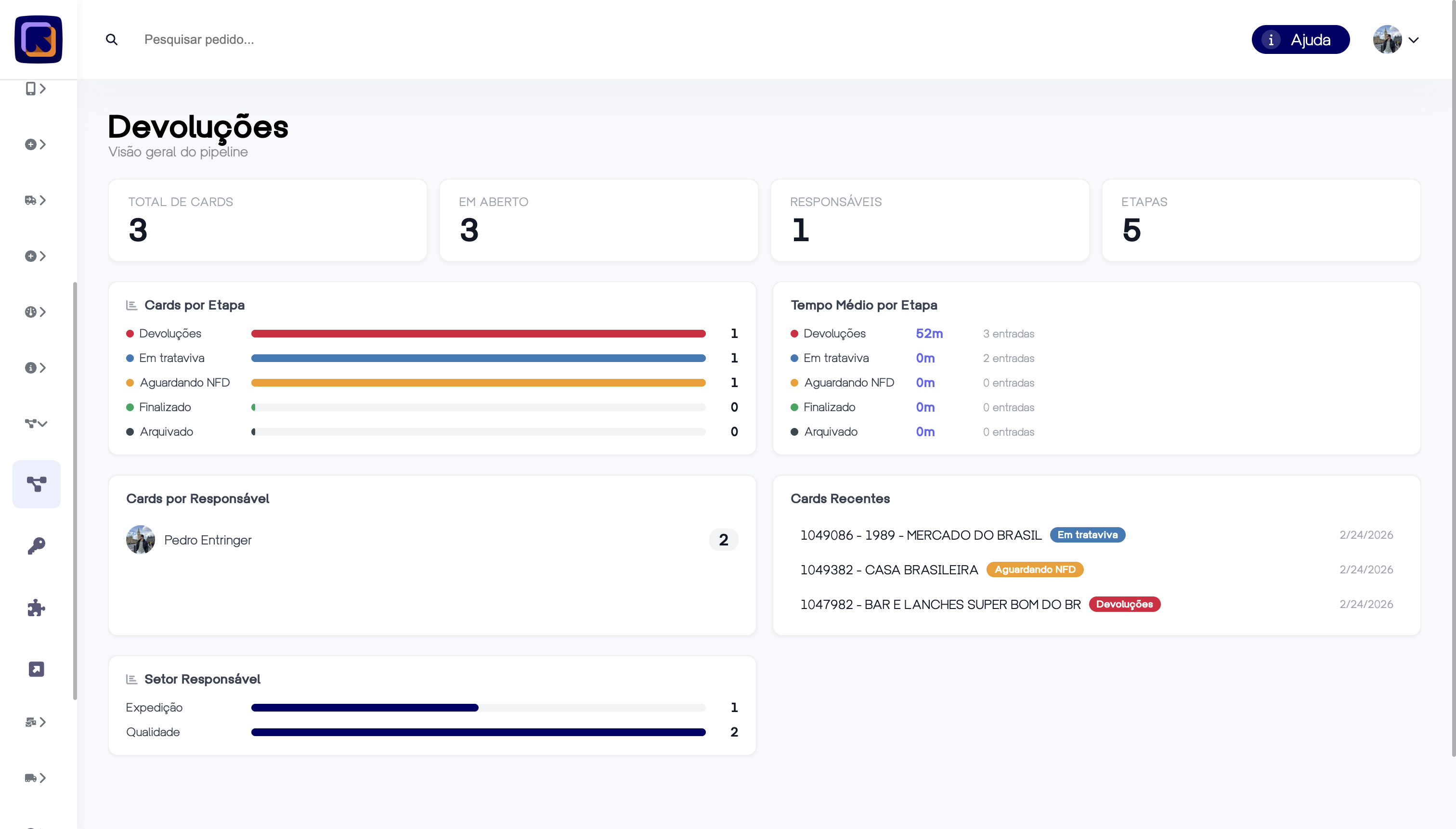1456x829 pixels.
Task: Click the bar chart icon beside Setor Responsável
Action: click(x=131, y=679)
